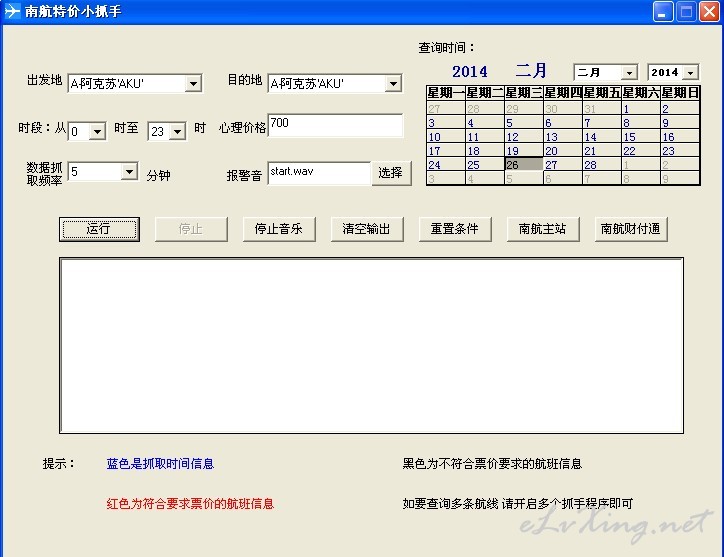Viewport: 724px width, 557px height.
Task: Click the 停止音乐 button
Action: pos(279,229)
